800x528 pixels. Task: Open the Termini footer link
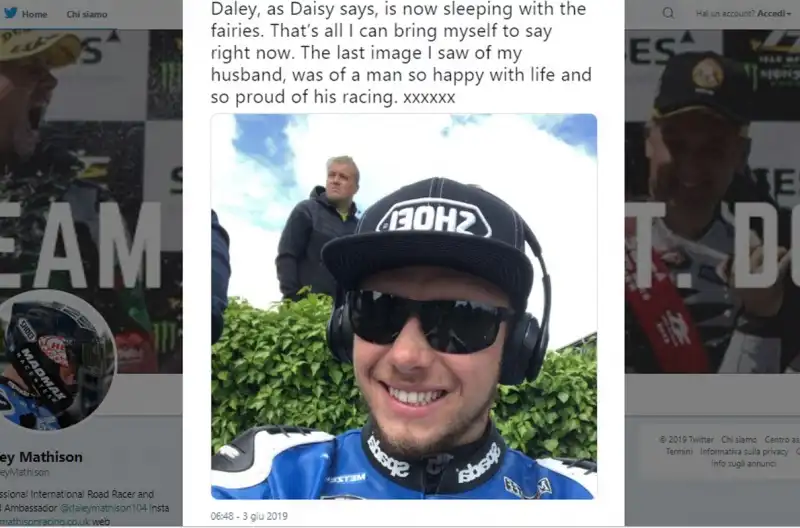679,451
